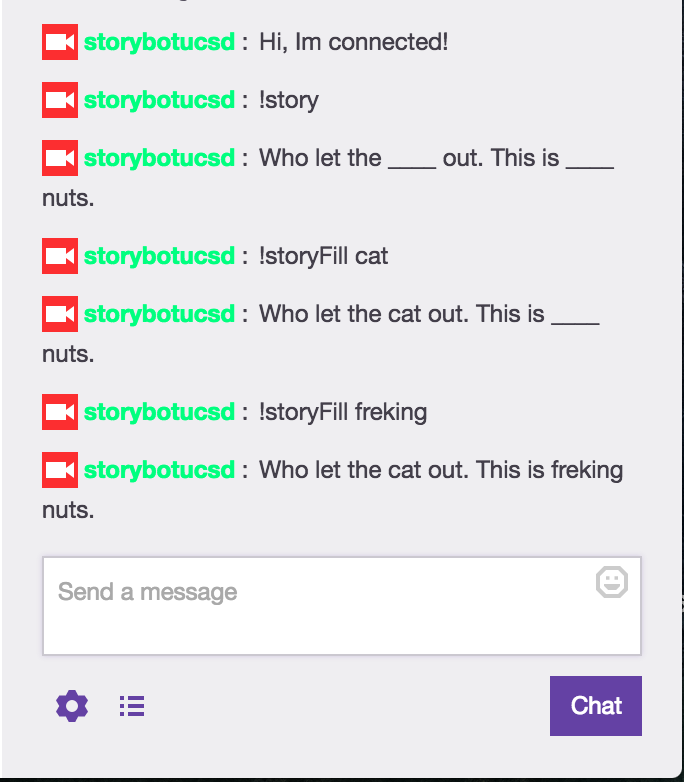Click broadcaster badge beside '!storyFill cat'
The height and width of the screenshot is (782, 684).
point(60,256)
